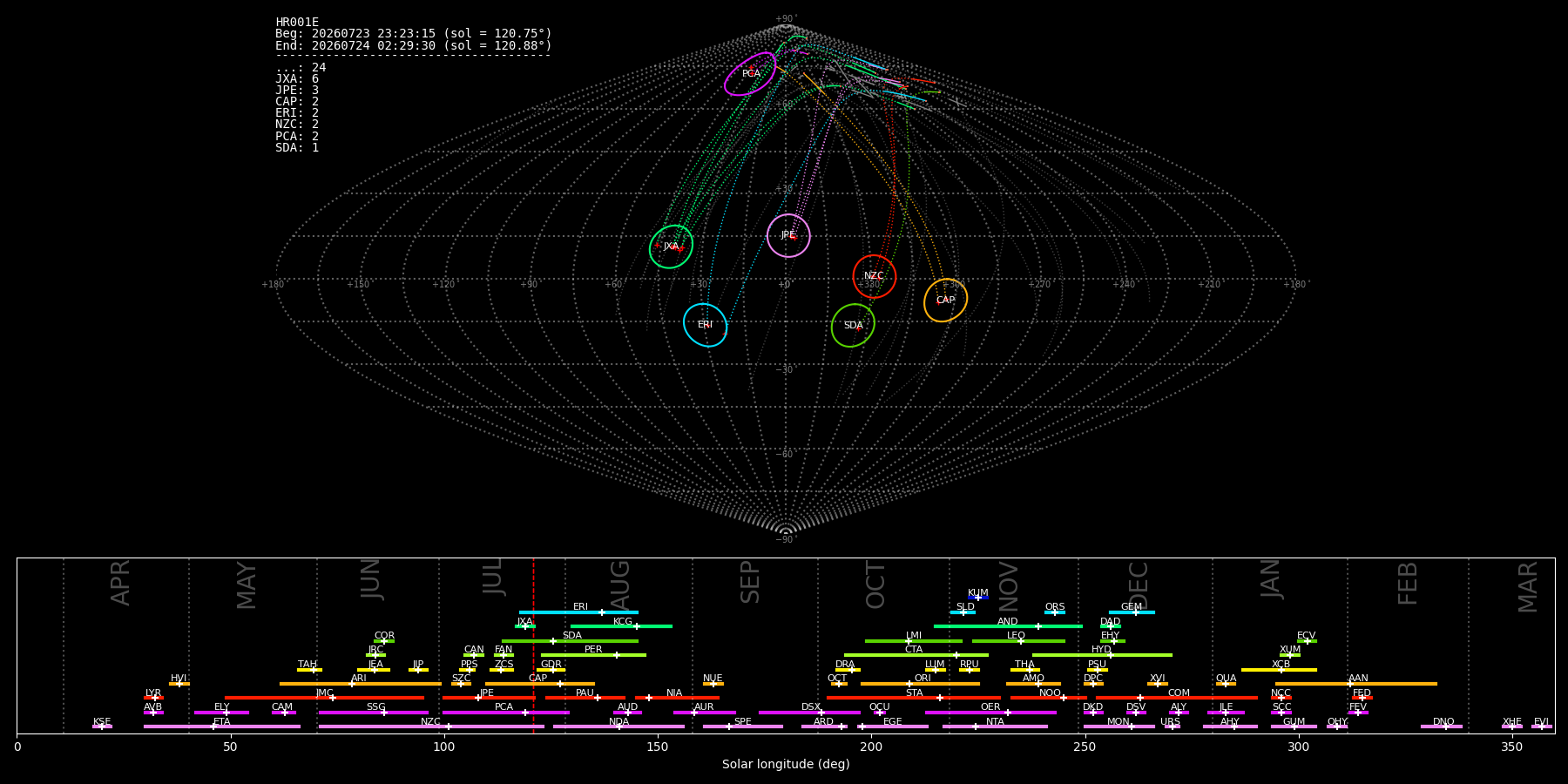The height and width of the screenshot is (784, 1568).
Task: Select the green JXA radiant circle
Action: click(671, 247)
